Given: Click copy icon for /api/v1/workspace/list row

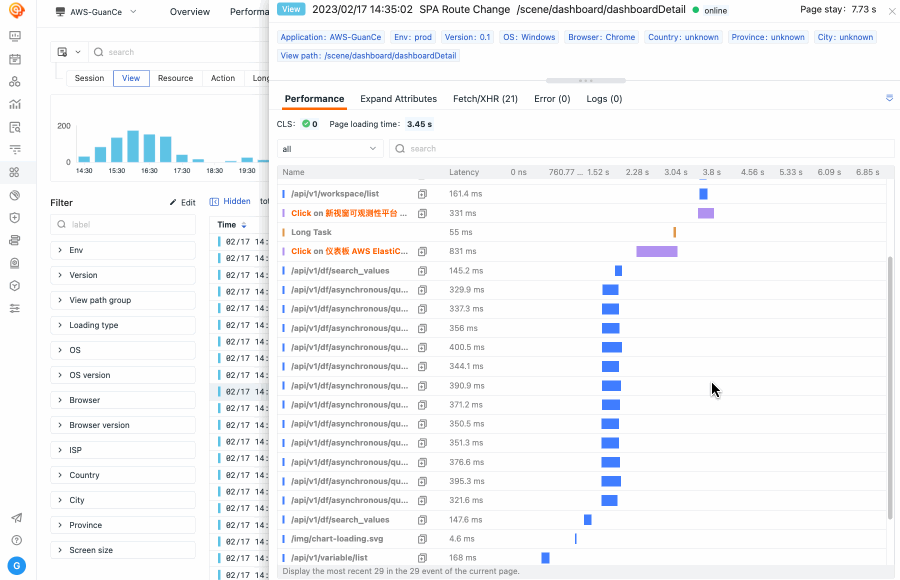Looking at the screenshot, I should point(422,194).
